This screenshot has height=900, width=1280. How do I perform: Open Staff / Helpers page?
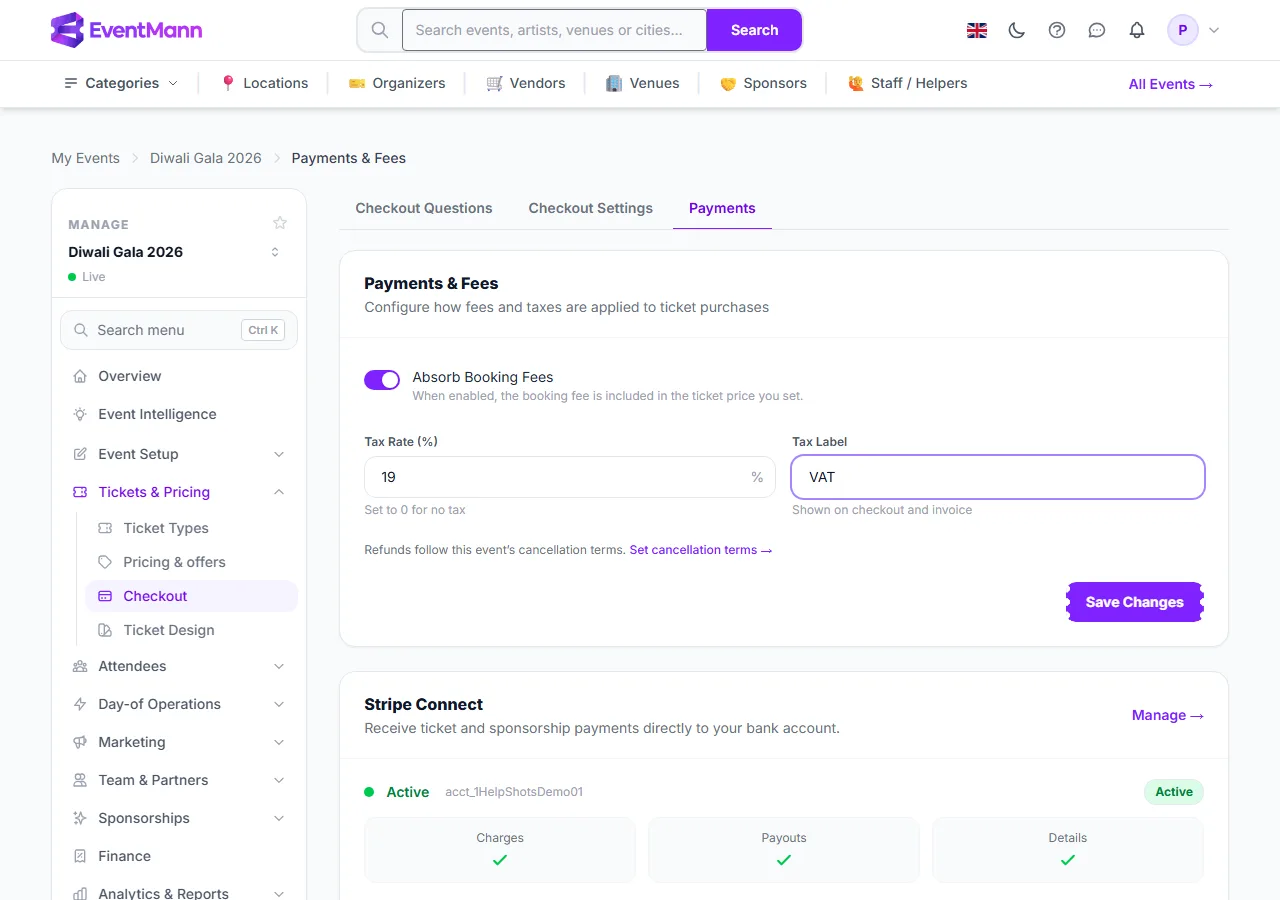point(907,83)
